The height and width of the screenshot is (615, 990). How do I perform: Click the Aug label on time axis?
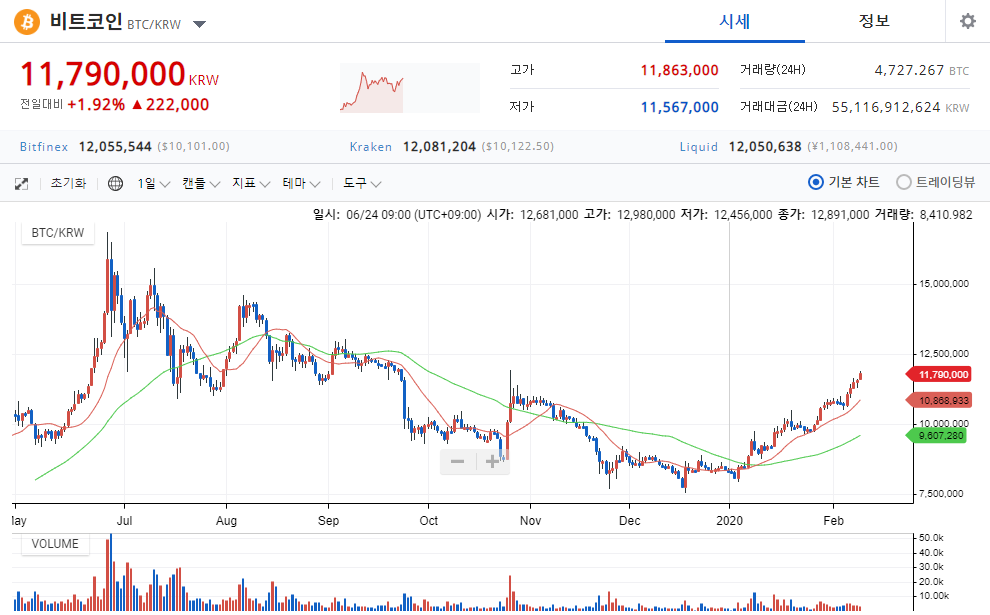pos(226,520)
